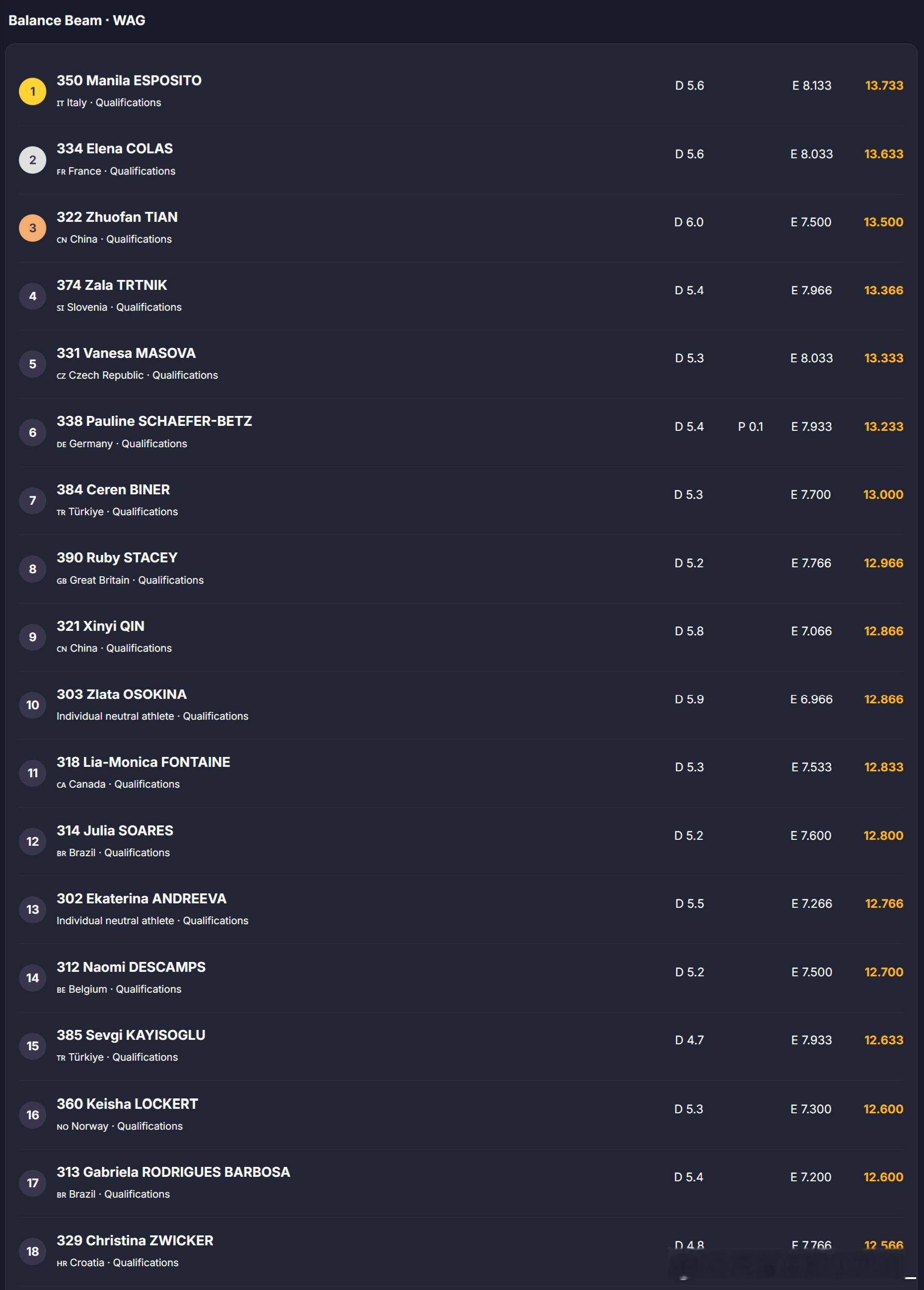
Task: Click the bronze rank 3 badge
Action: point(32,228)
